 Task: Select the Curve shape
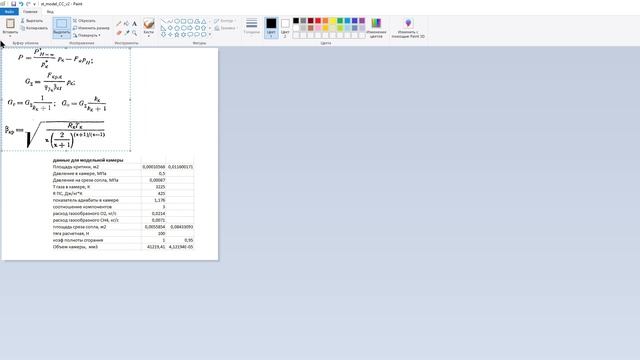(x=170, y=21)
